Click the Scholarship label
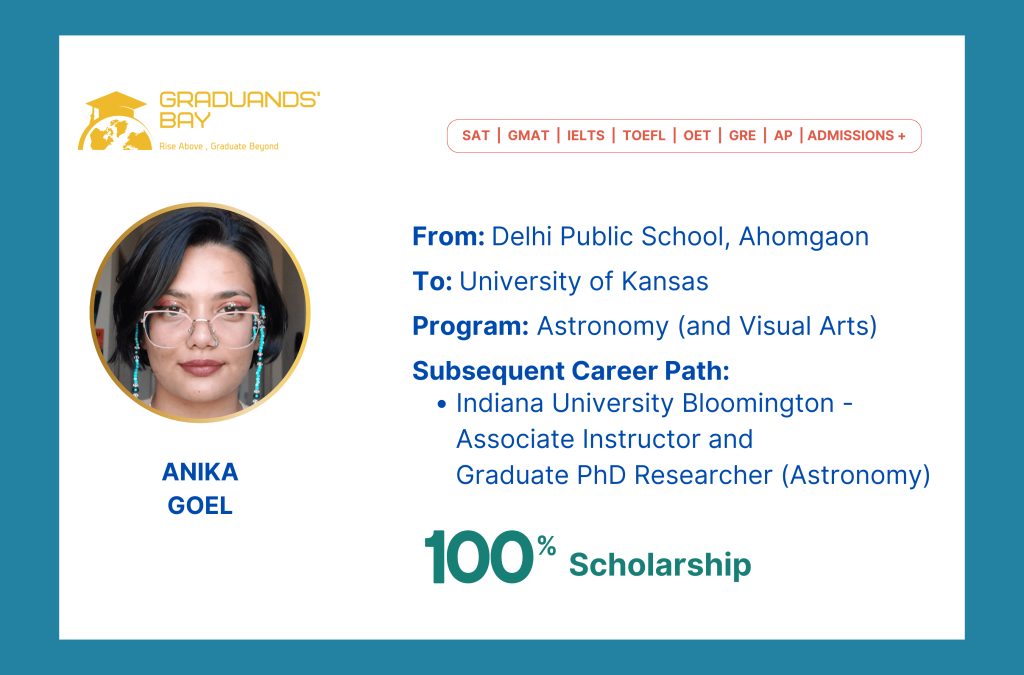1024x675 pixels. [x=660, y=565]
